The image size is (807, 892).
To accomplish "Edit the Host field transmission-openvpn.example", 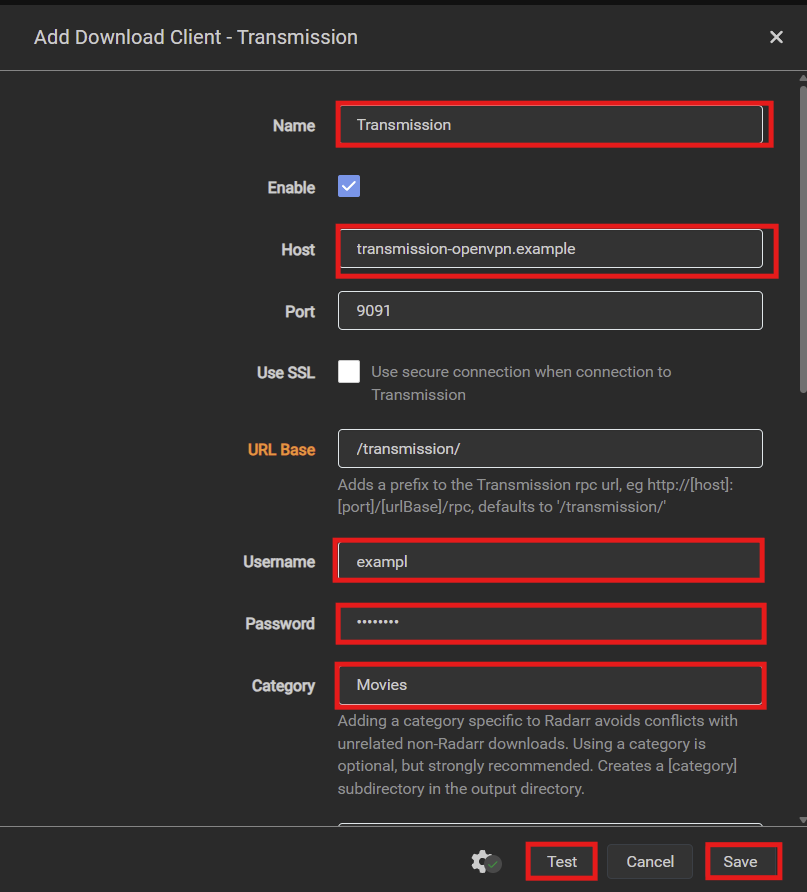I will pos(550,249).
